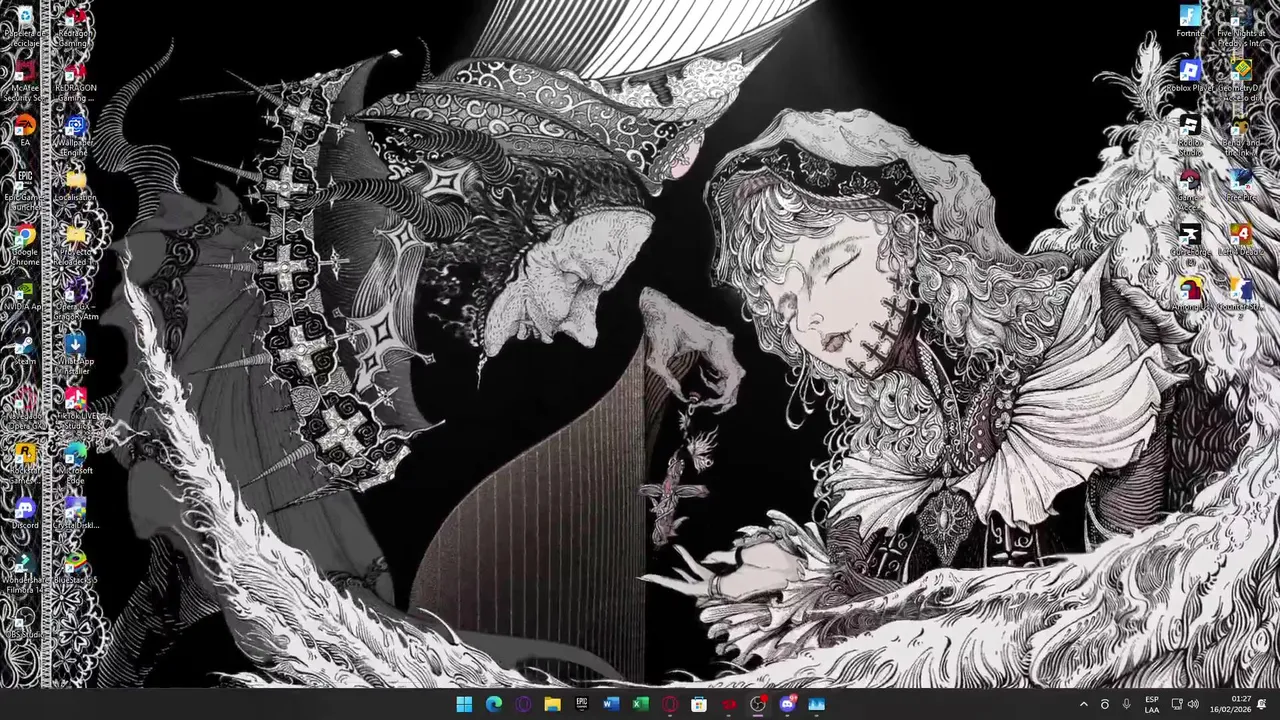
Task: Select the NVIDIA App desktop icon
Action: (x=25, y=295)
